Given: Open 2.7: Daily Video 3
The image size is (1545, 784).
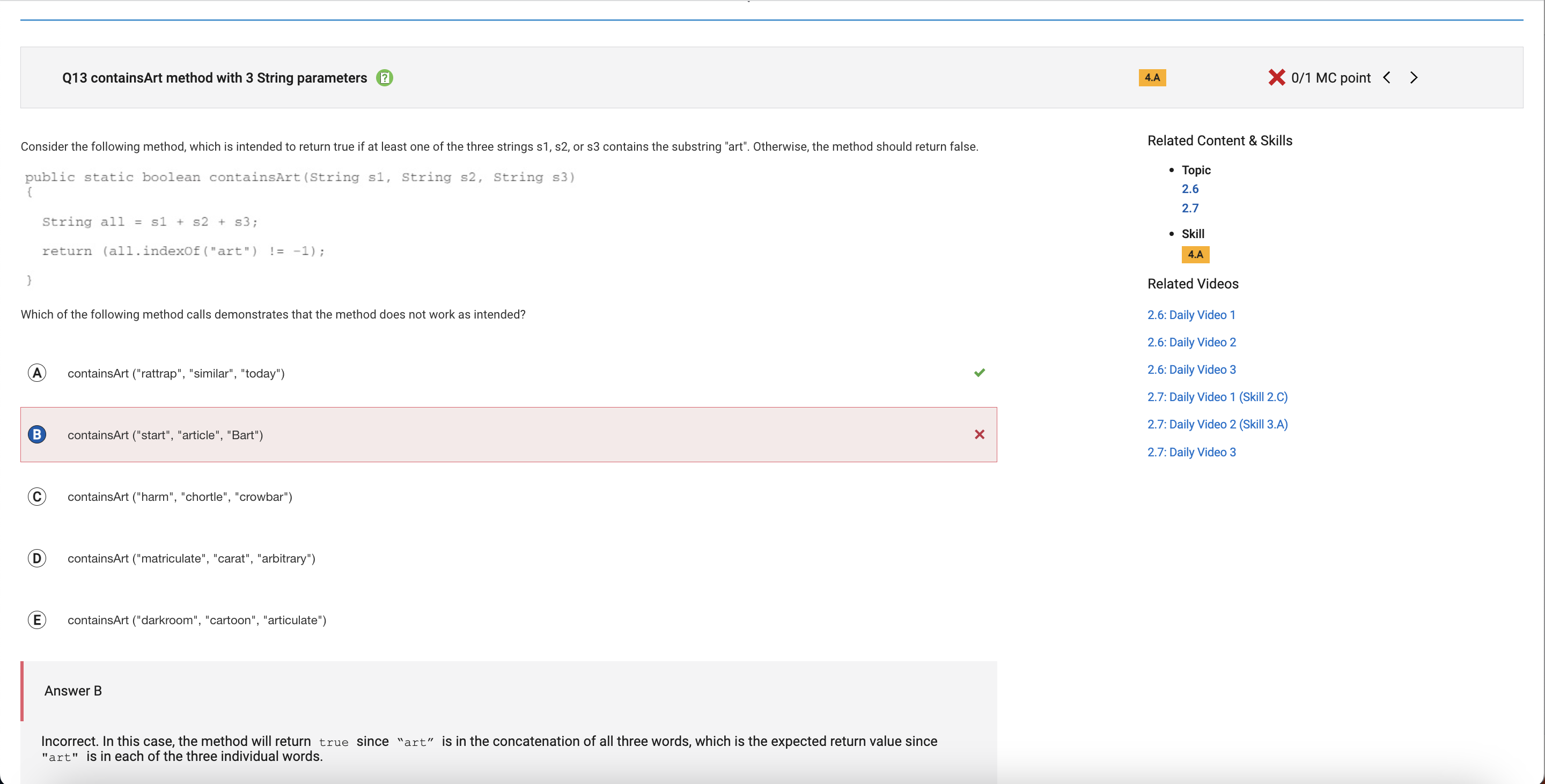Looking at the screenshot, I should coord(1191,453).
